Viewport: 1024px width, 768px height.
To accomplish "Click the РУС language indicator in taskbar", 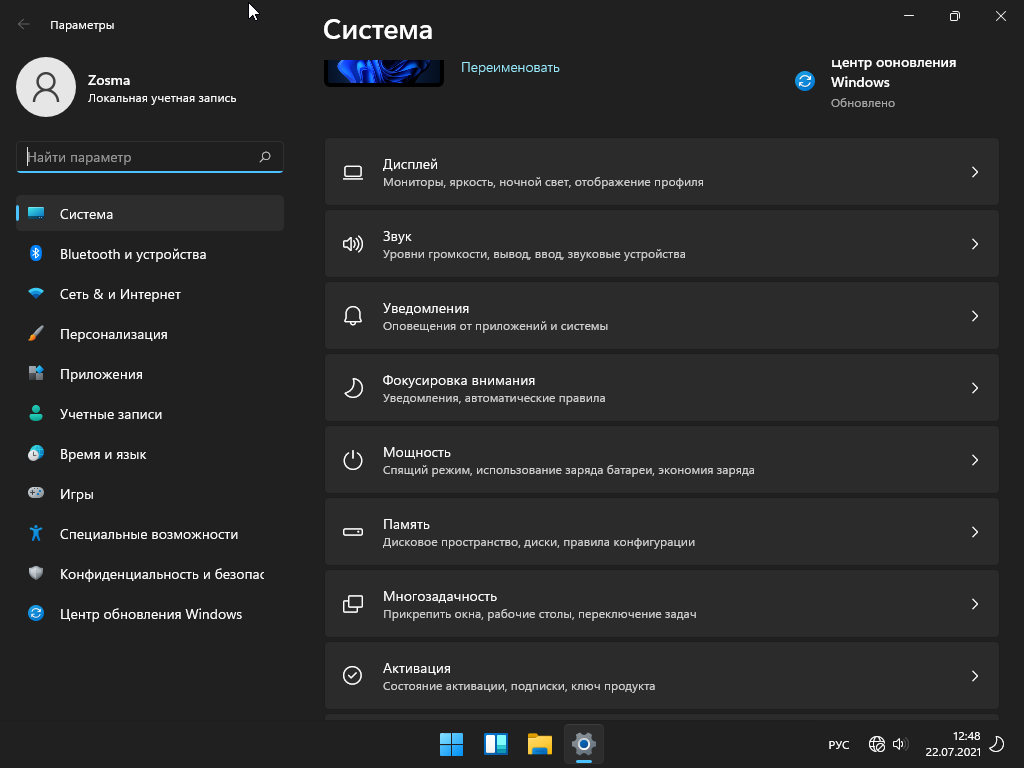I will [839, 745].
